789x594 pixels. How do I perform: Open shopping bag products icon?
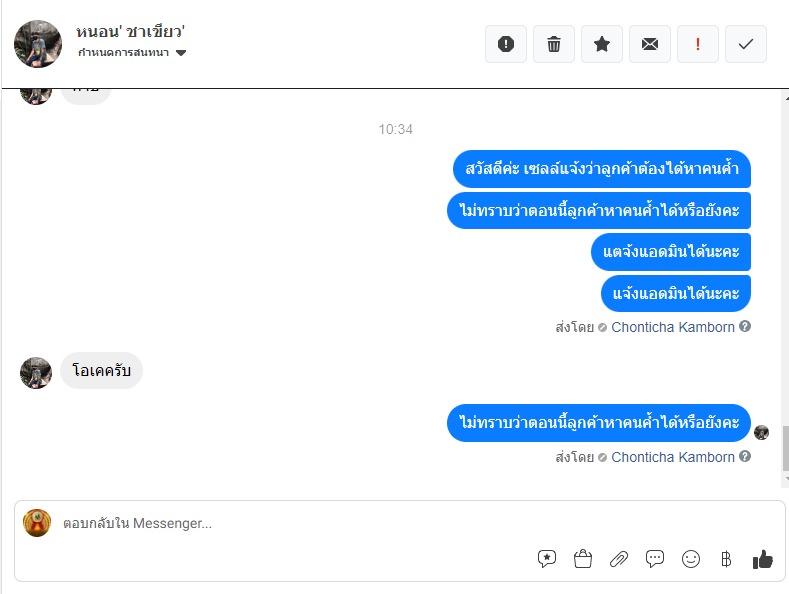(x=583, y=559)
